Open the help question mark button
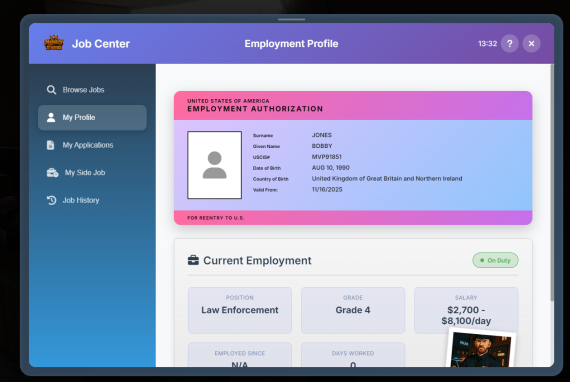570x382 pixels. 510,44
